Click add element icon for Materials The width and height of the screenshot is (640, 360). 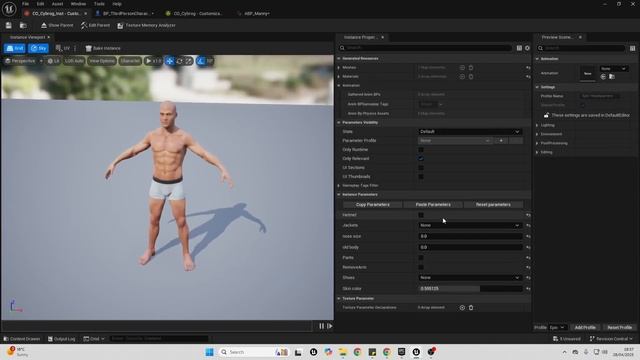tap(462, 76)
